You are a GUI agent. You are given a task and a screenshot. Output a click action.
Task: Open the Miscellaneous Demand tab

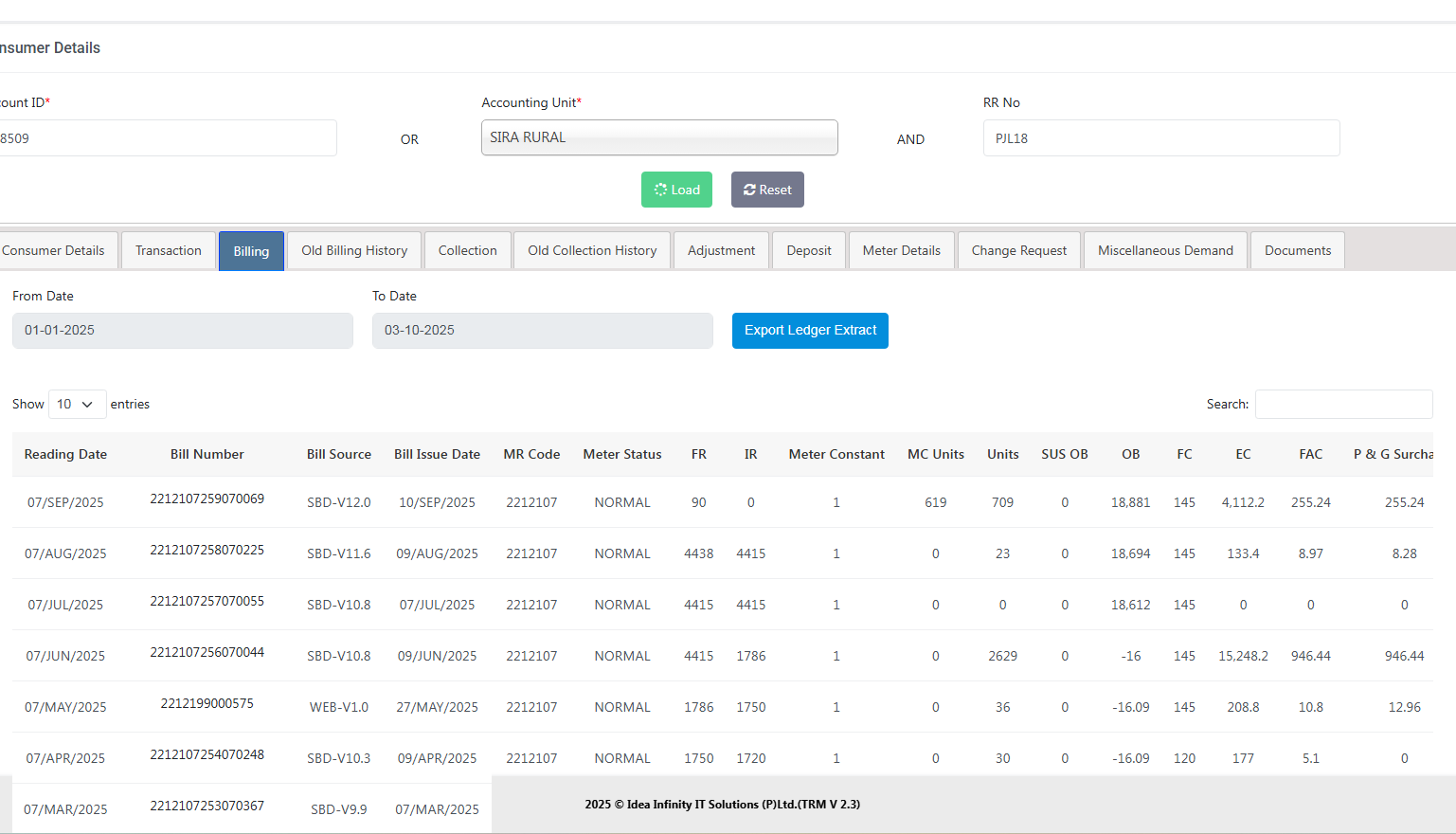[1165, 251]
